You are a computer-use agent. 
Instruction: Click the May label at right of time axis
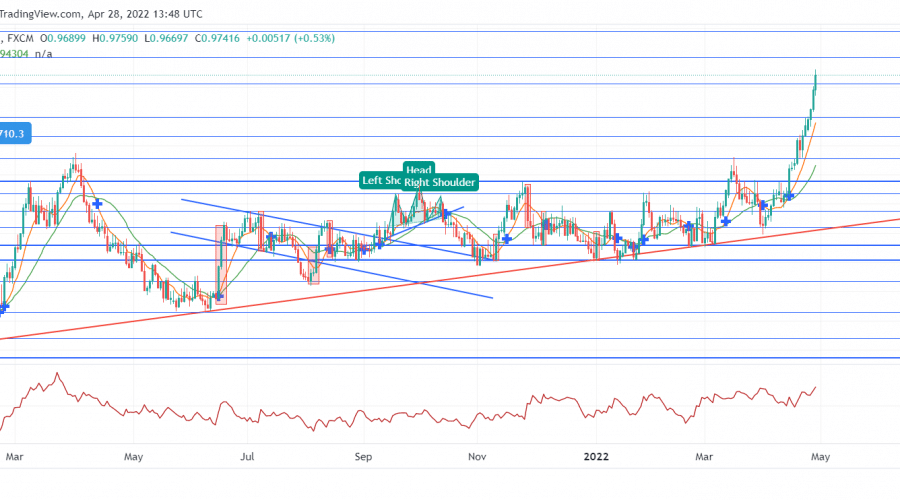coord(820,457)
